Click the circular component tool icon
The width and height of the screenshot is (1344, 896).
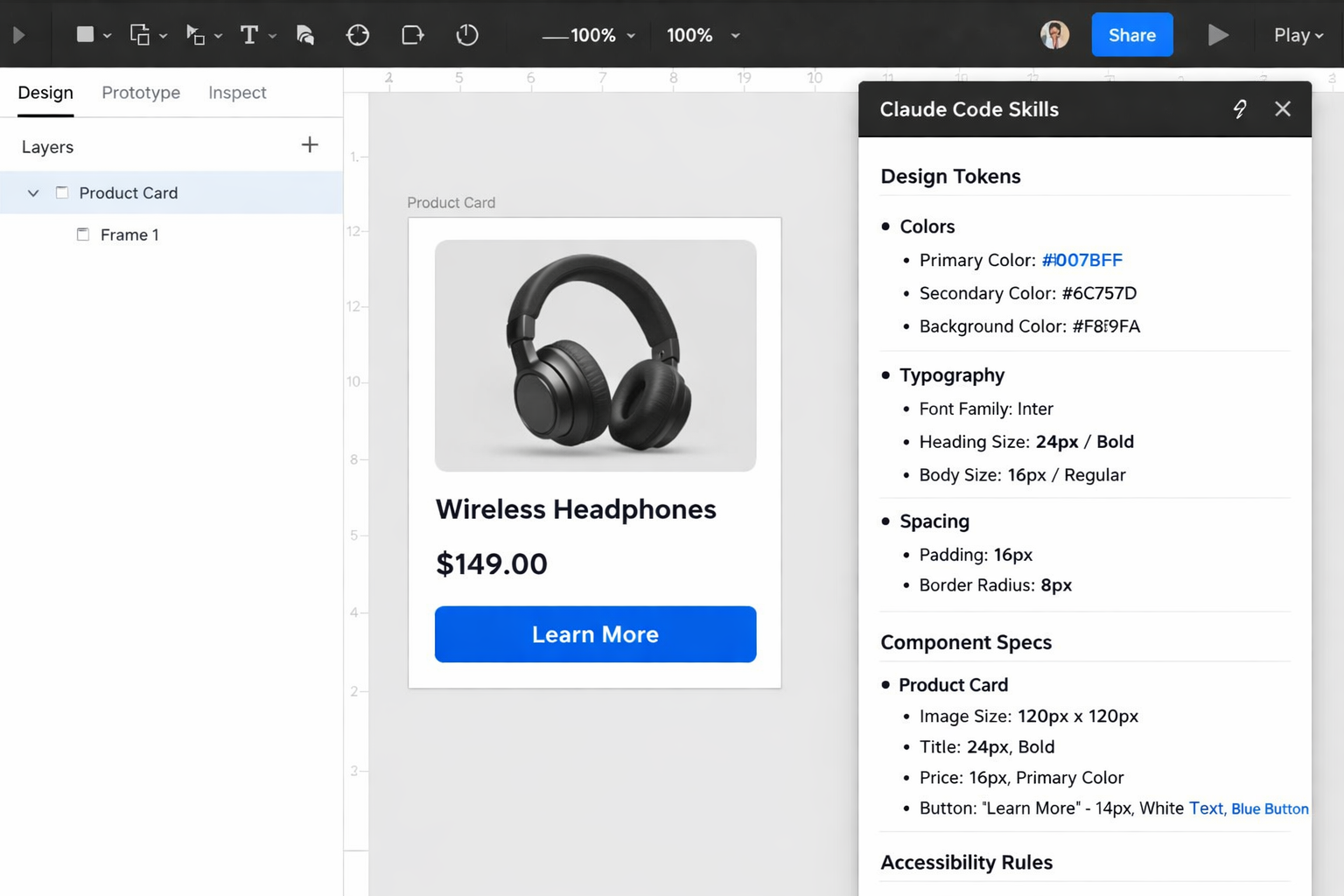pos(358,35)
